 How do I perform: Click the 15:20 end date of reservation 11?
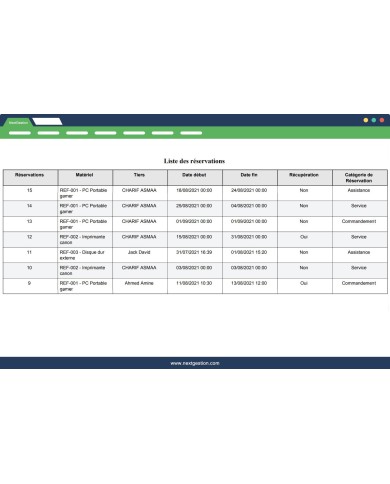249,252
